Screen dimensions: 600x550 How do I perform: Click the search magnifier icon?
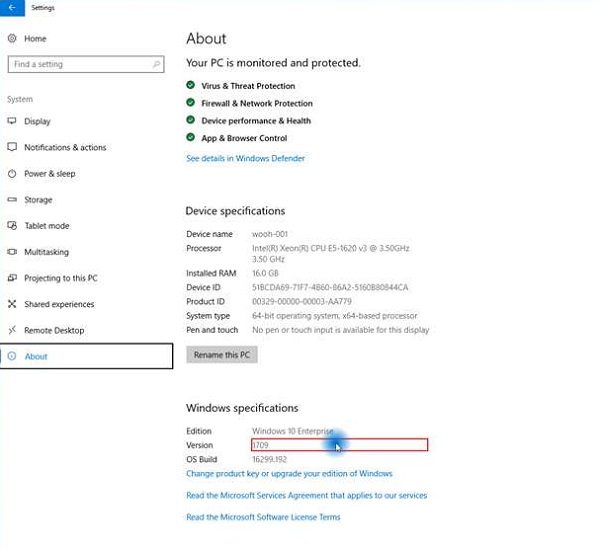[156, 64]
